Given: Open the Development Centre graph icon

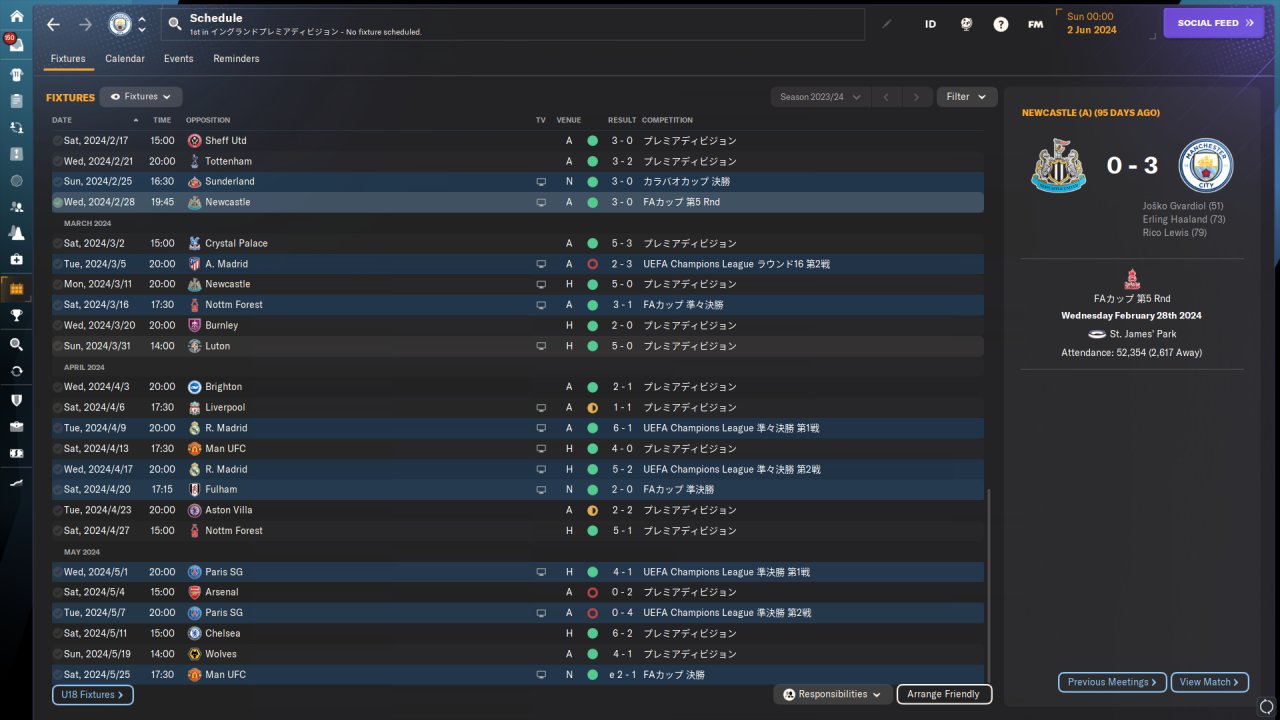Looking at the screenshot, I should (x=16, y=482).
